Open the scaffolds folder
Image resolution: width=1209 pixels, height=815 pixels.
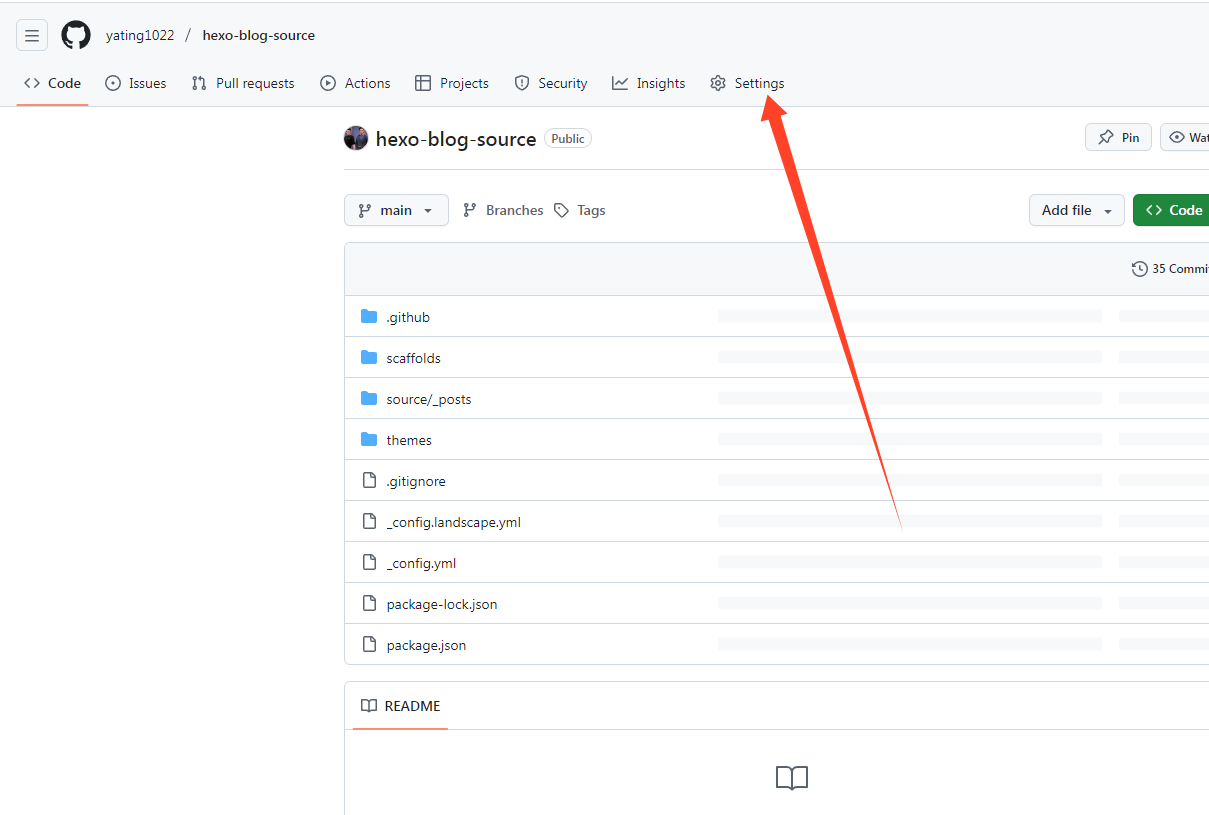pos(413,358)
